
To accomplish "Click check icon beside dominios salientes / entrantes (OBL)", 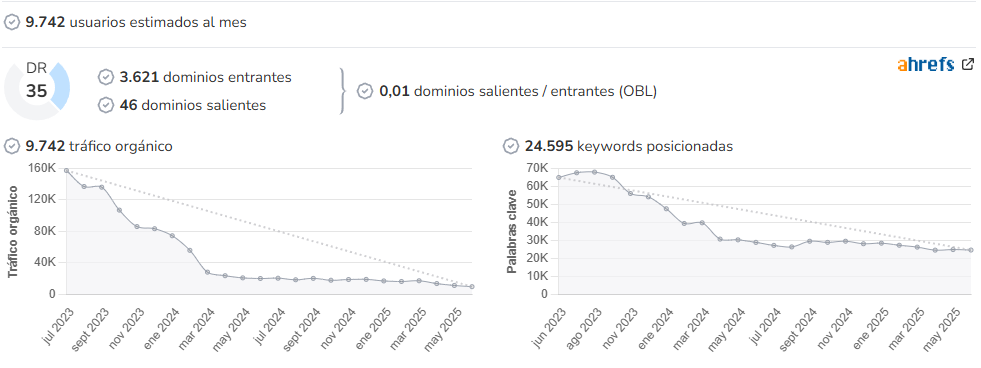I will click(365, 91).
